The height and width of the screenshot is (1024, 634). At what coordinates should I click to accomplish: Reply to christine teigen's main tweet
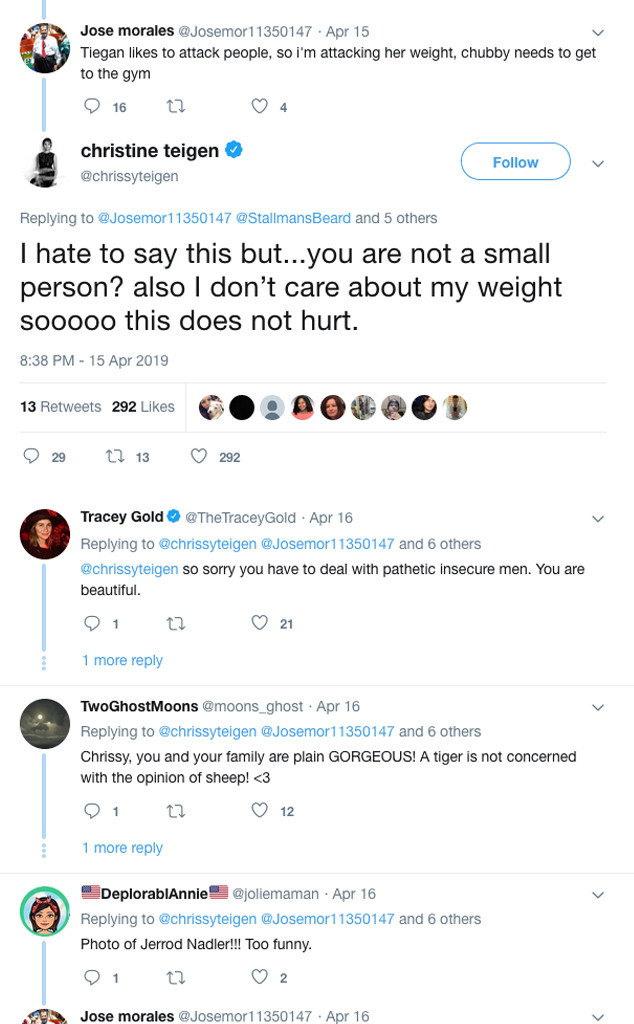coord(32,456)
